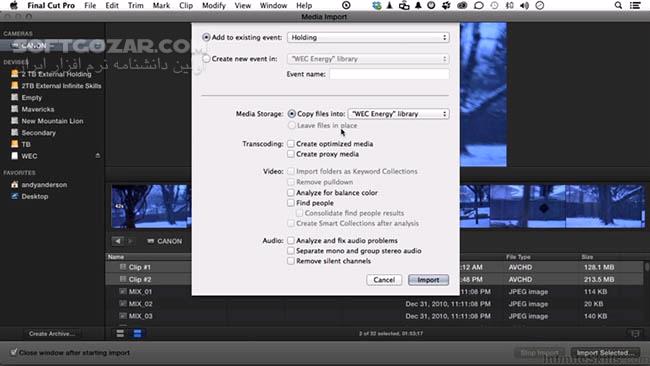Select Add to existing event radio button

pyautogui.click(x=206, y=37)
